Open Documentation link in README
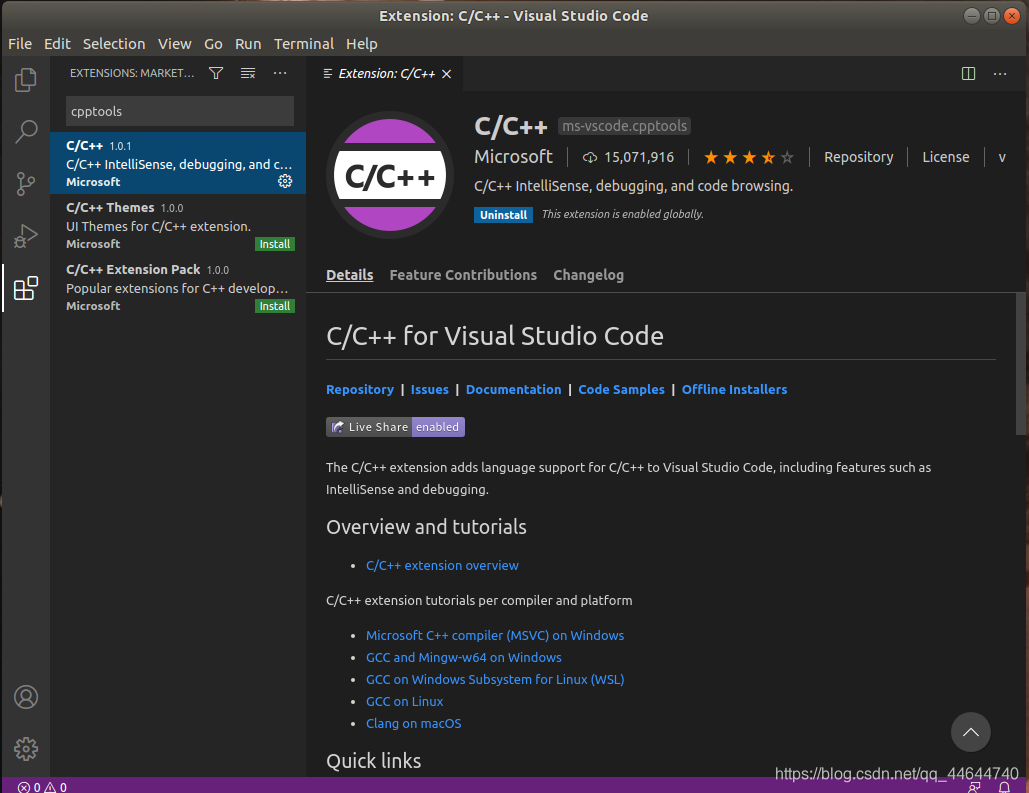Viewport: 1029px width, 793px height. 513,389
